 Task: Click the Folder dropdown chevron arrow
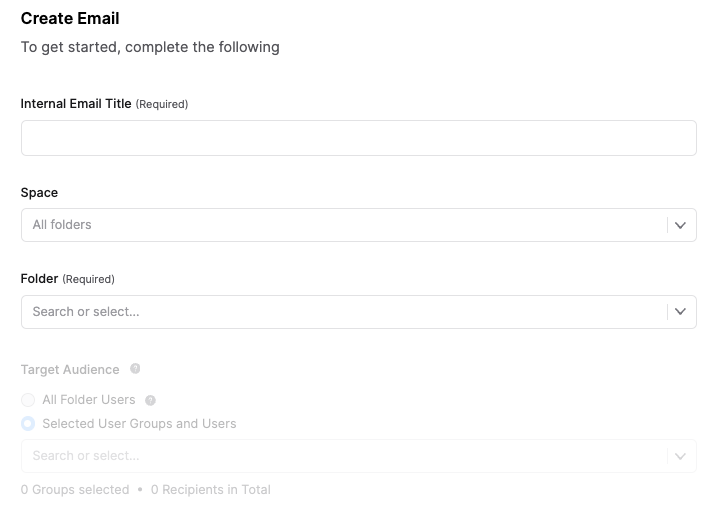click(680, 312)
